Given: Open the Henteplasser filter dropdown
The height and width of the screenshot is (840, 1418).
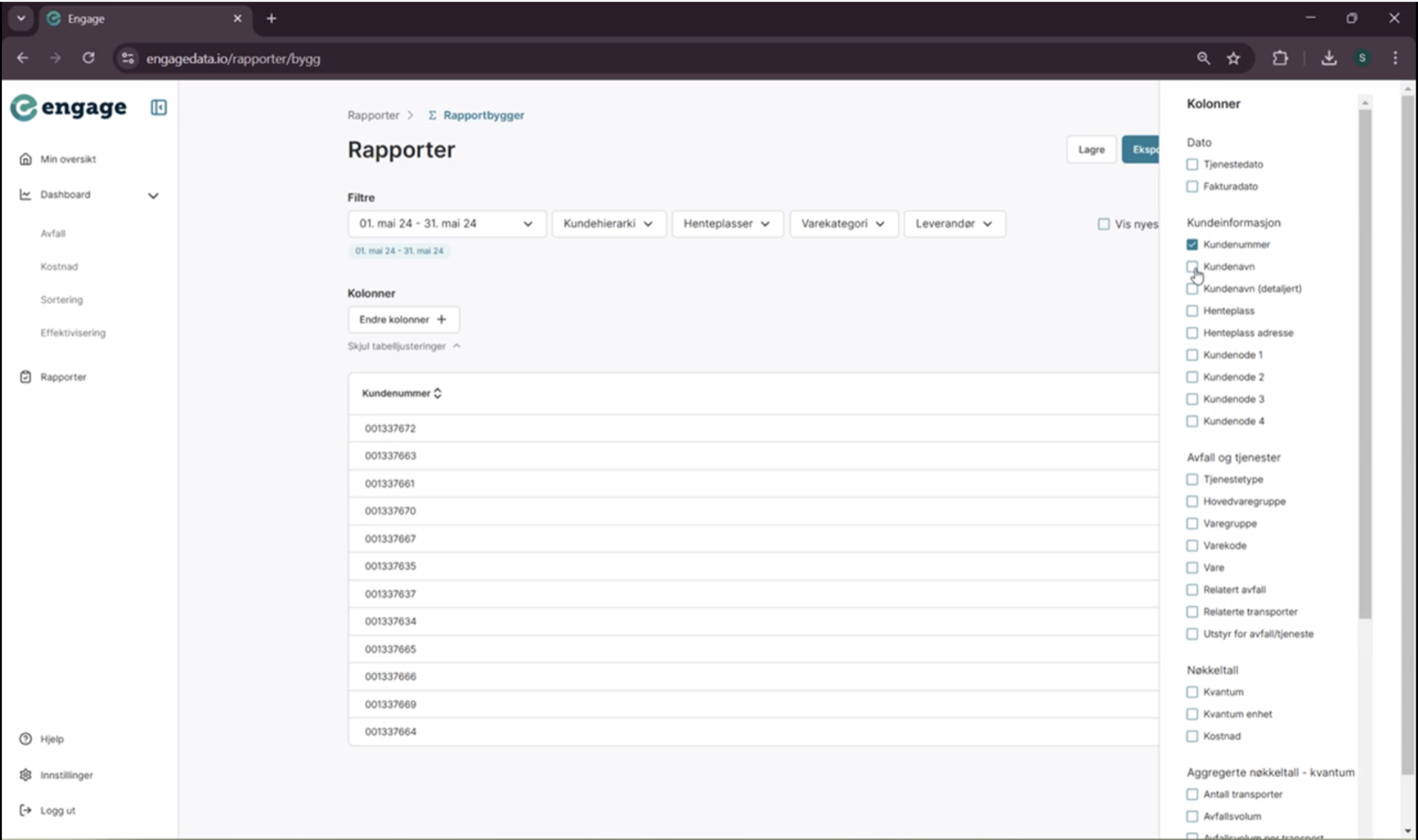Looking at the screenshot, I should coord(727,224).
